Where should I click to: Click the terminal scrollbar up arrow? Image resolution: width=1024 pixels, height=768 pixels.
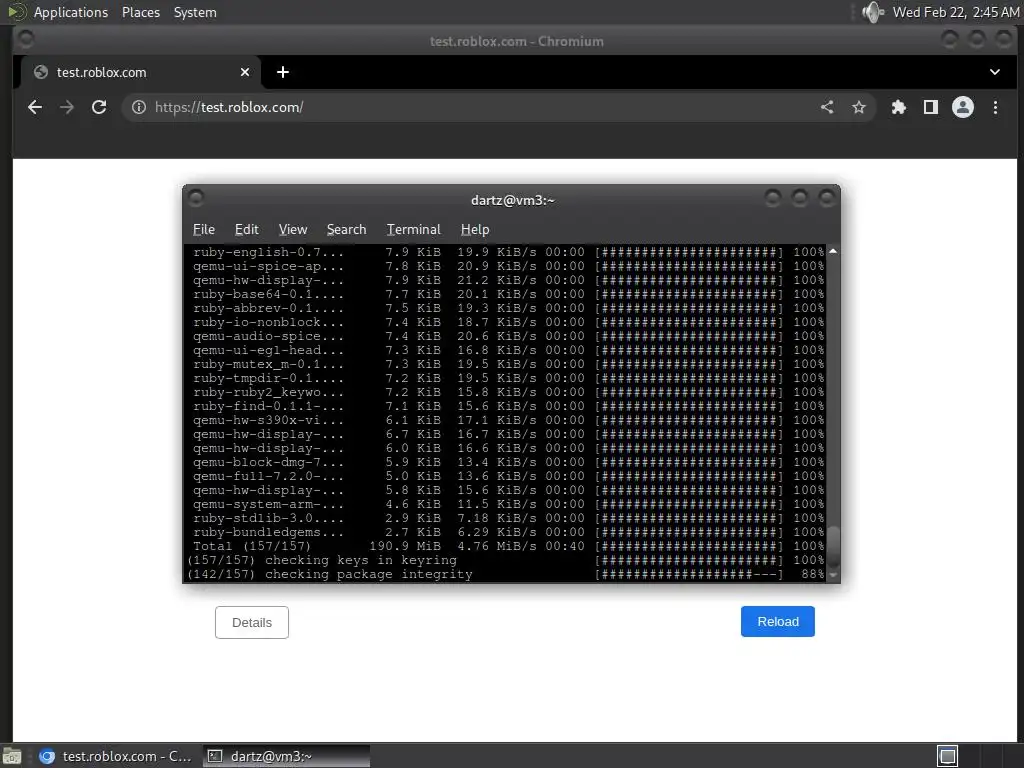point(833,251)
